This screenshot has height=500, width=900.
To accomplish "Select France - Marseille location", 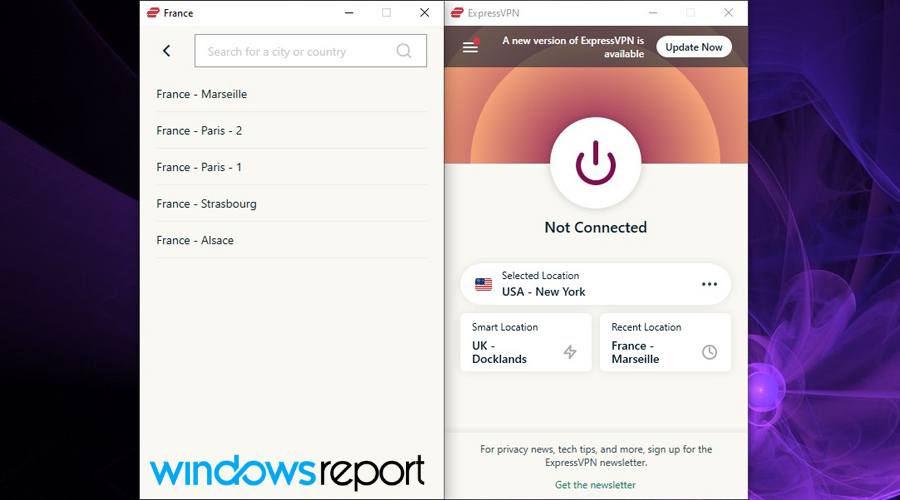I will click(292, 94).
